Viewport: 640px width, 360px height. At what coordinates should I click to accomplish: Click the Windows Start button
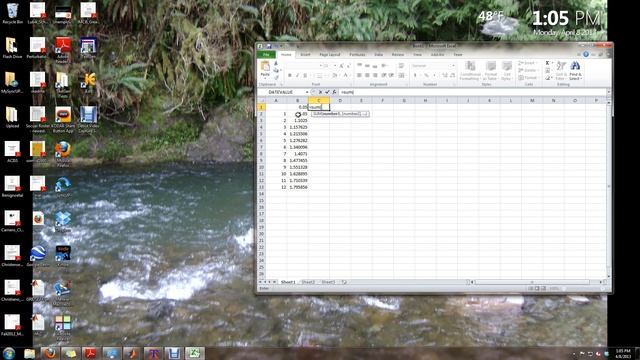(x=9, y=353)
